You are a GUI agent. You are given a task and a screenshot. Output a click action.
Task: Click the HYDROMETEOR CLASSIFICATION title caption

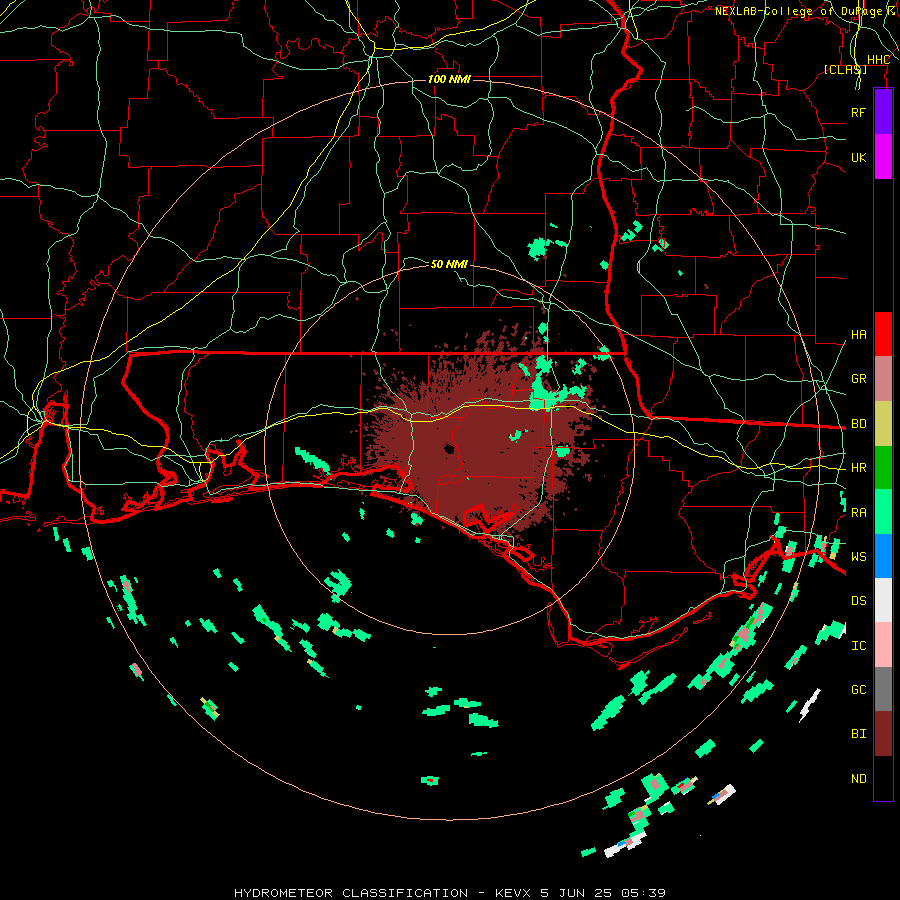click(x=351, y=893)
